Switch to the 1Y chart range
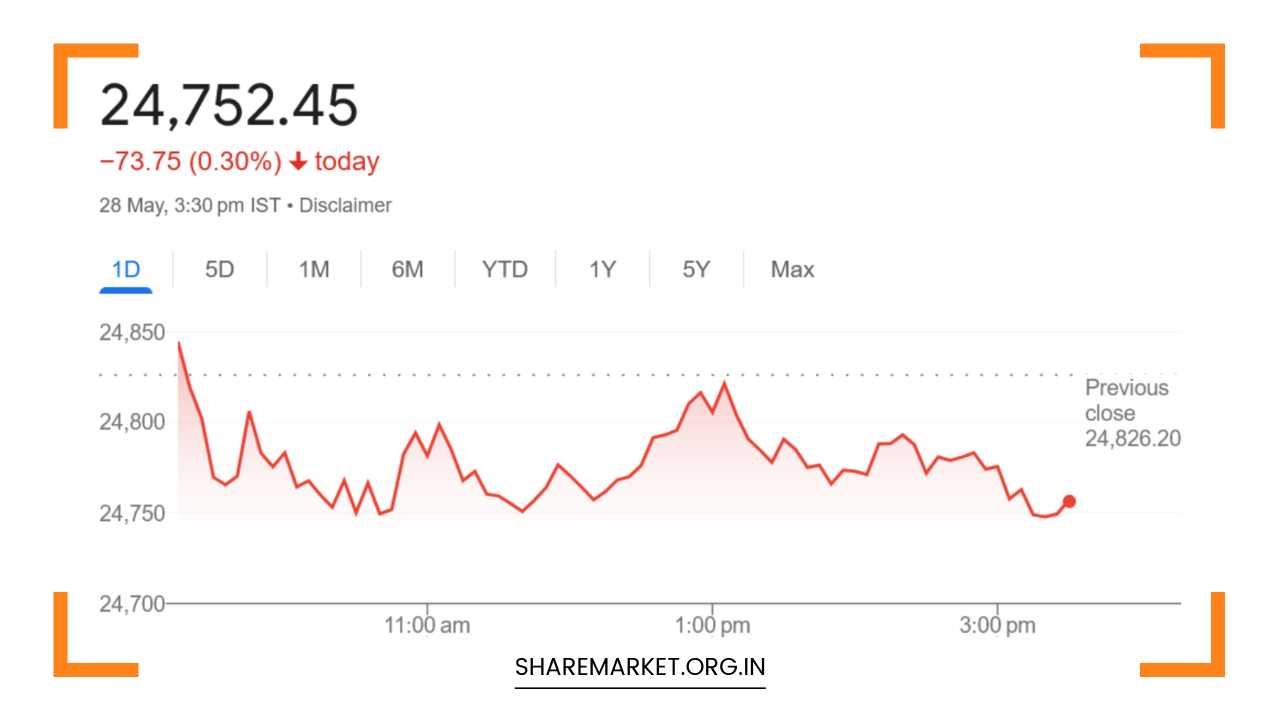The height and width of the screenshot is (720, 1280). click(x=601, y=269)
